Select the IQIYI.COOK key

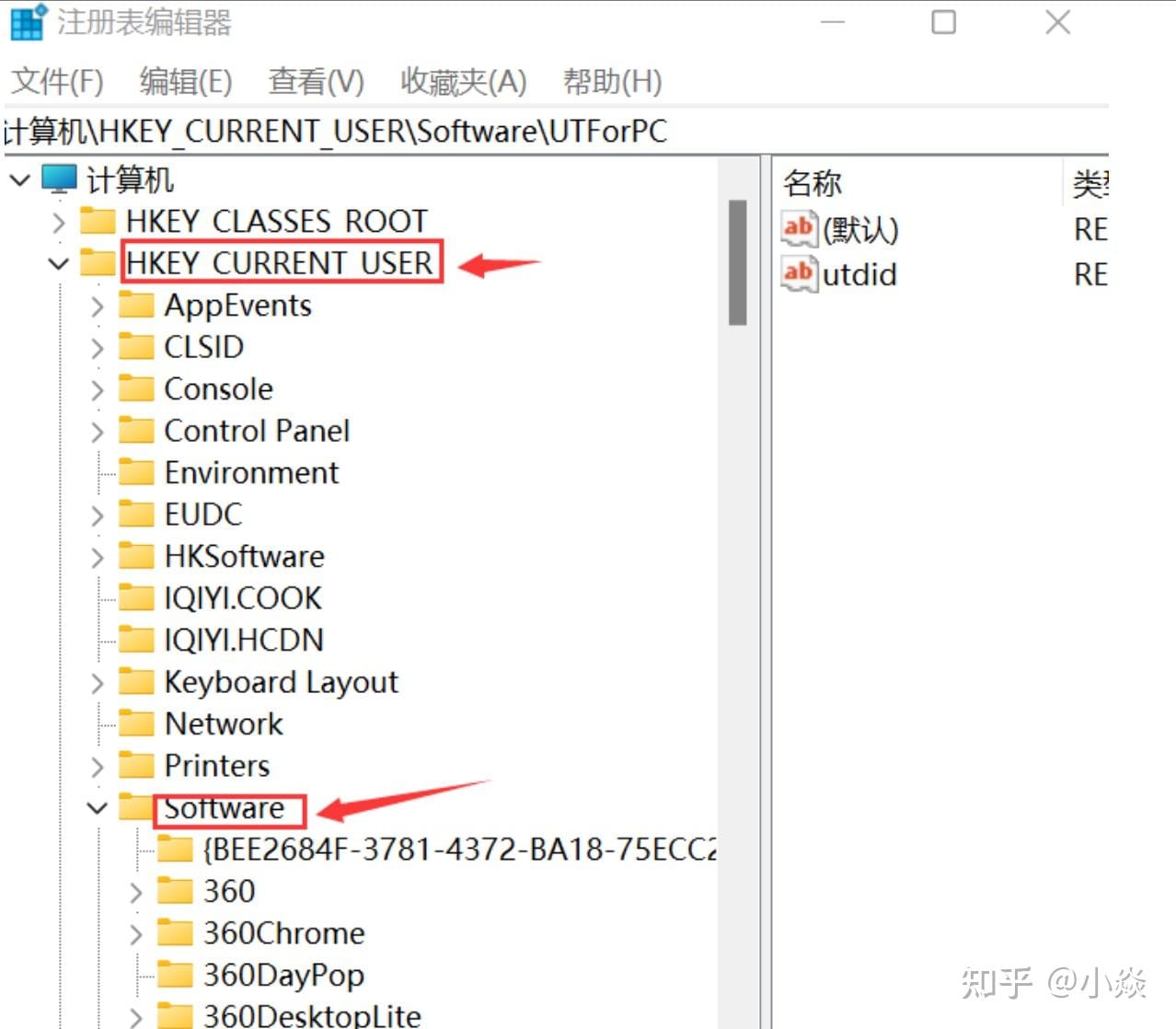tap(243, 598)
